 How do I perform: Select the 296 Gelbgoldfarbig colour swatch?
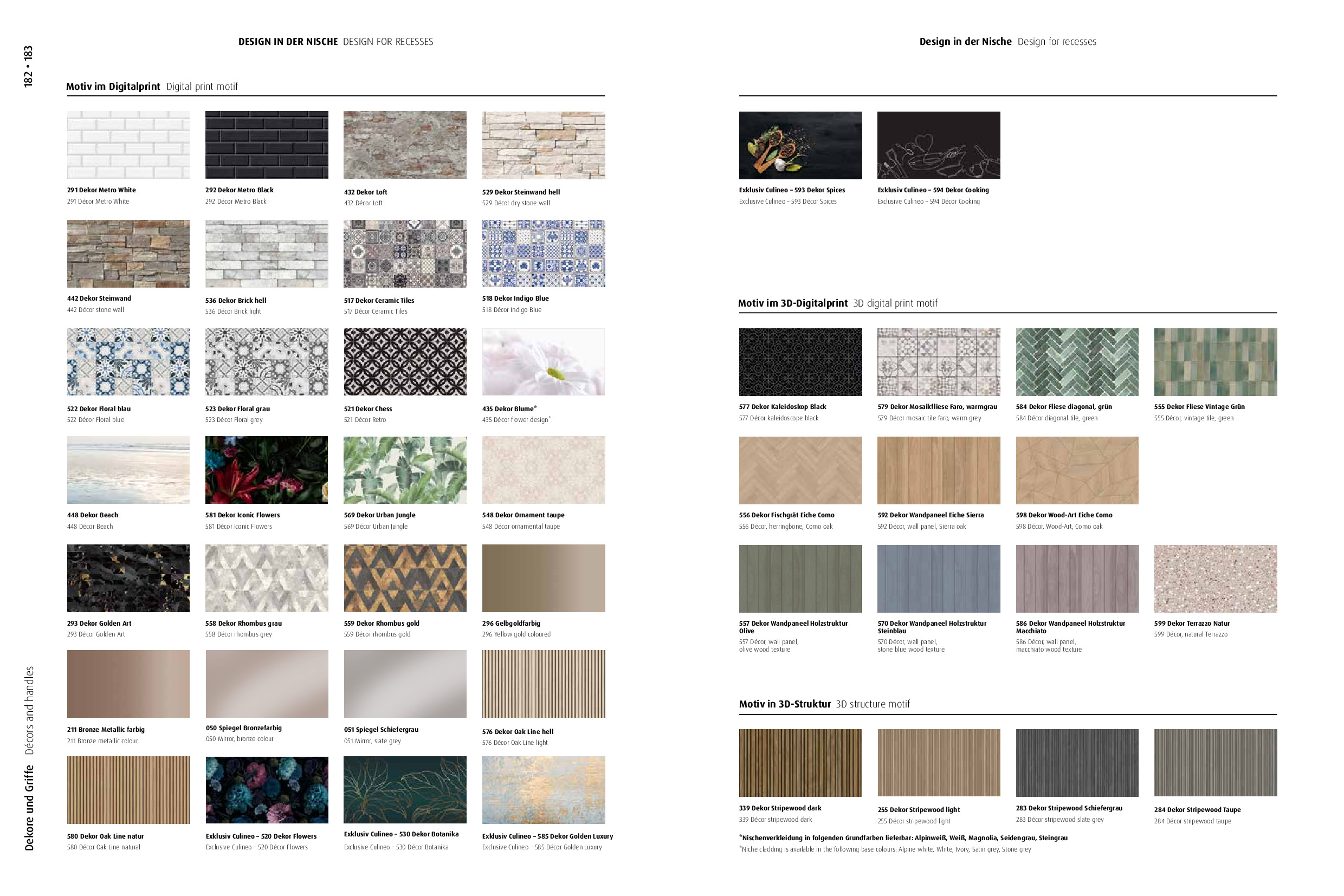(x=543, y=577)
